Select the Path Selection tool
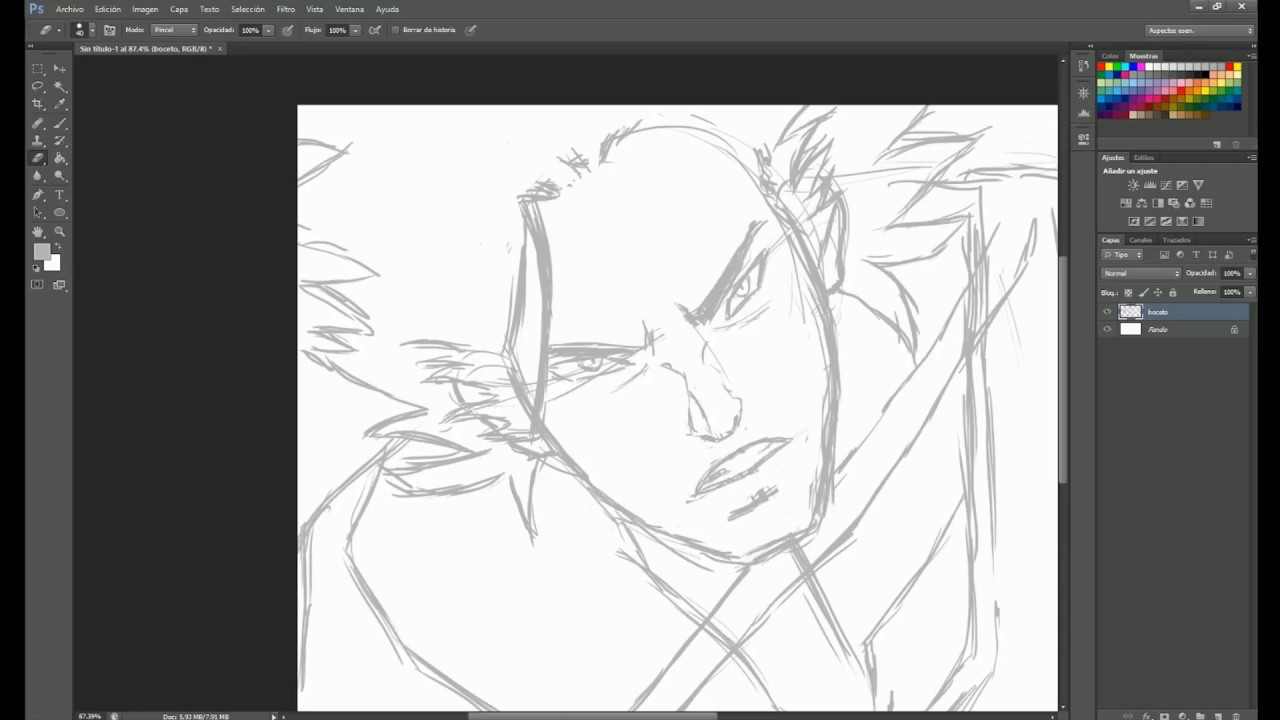The height and width of the screenshot is (720, 1280). pyautogui.click(x=38, y=212)
